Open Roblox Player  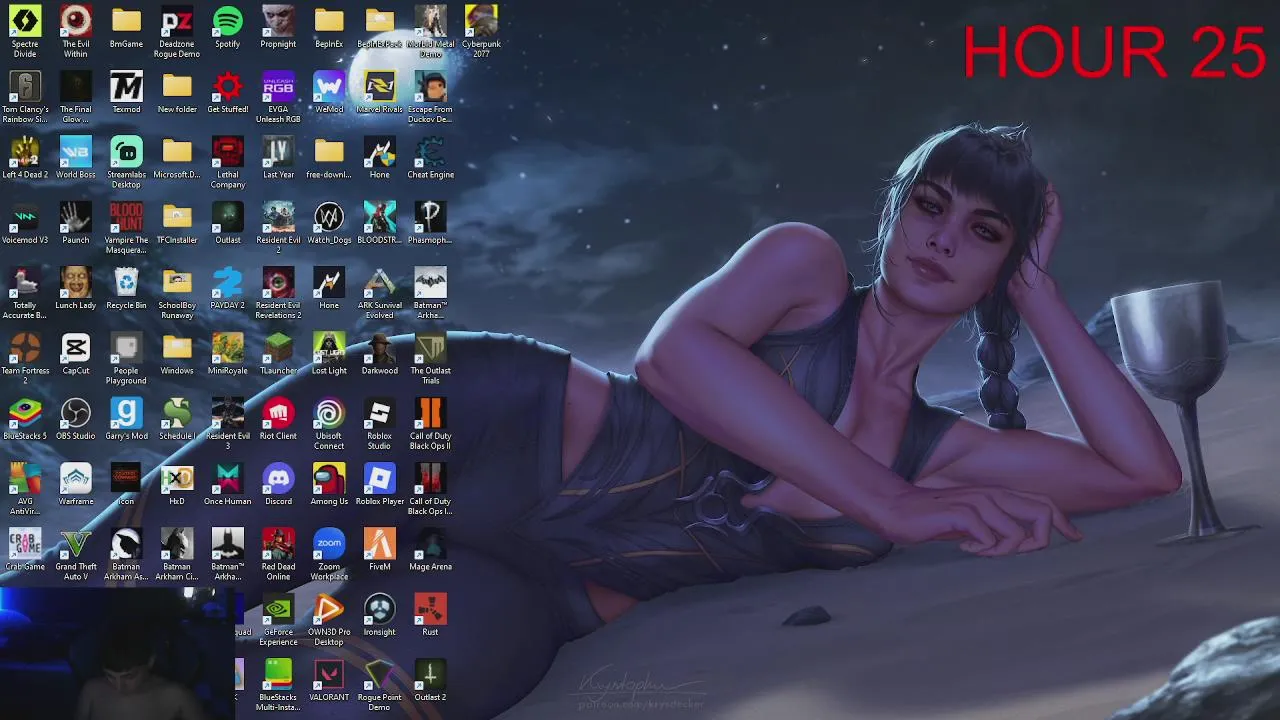pyautogui.click(x=380, y=479)
